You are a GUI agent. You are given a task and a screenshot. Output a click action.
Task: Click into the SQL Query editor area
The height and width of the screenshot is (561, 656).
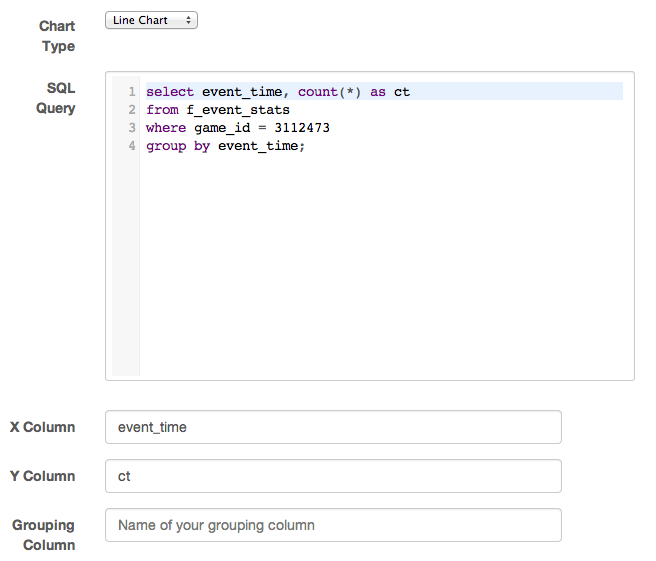370,226
